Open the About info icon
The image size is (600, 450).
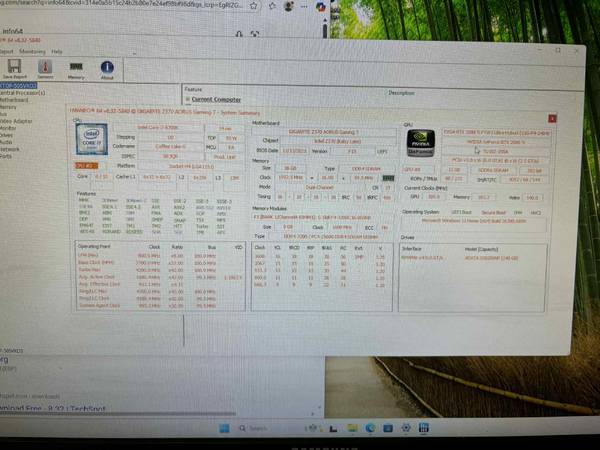107,69
